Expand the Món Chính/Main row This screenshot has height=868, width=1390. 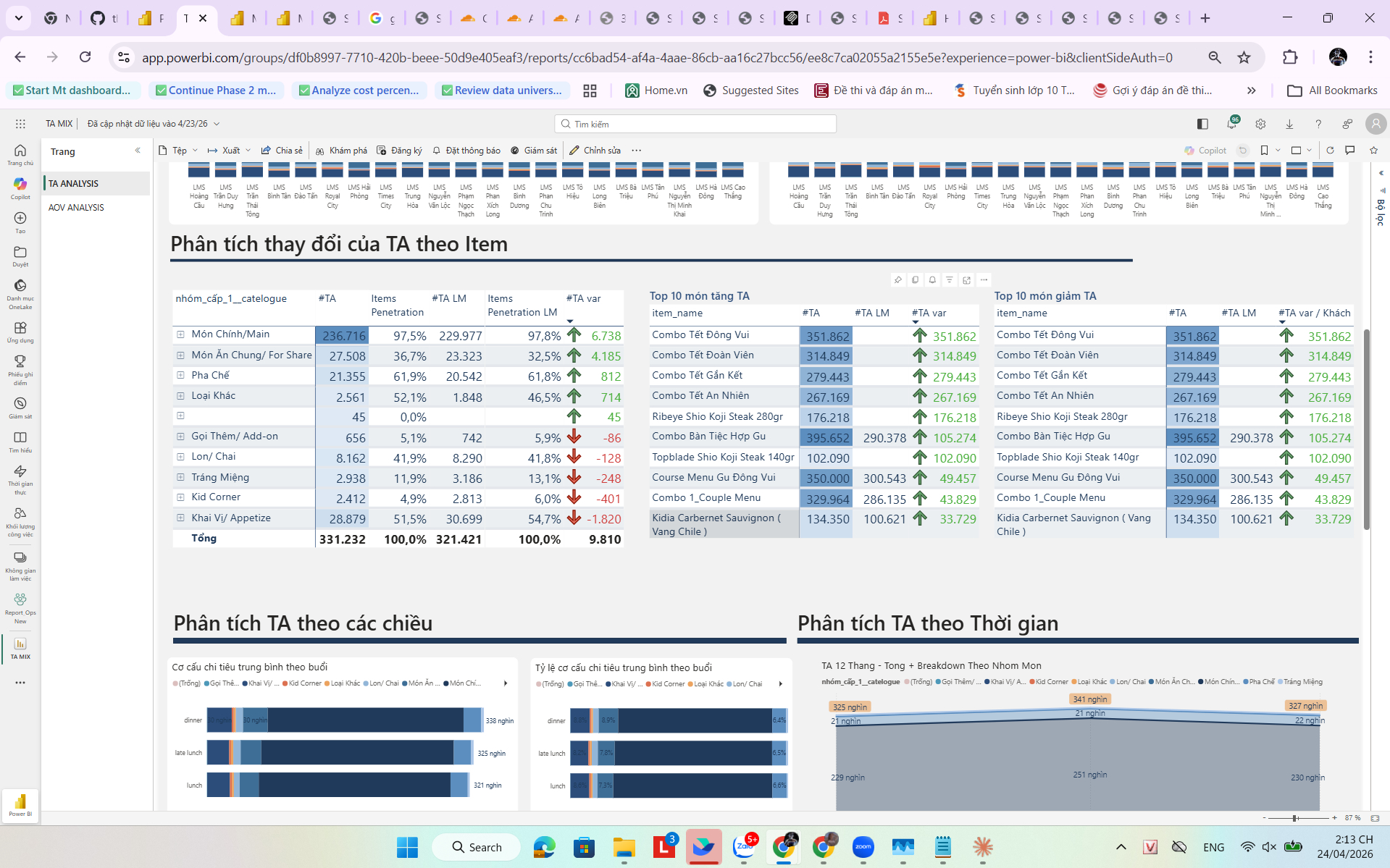tap(180, 334)
